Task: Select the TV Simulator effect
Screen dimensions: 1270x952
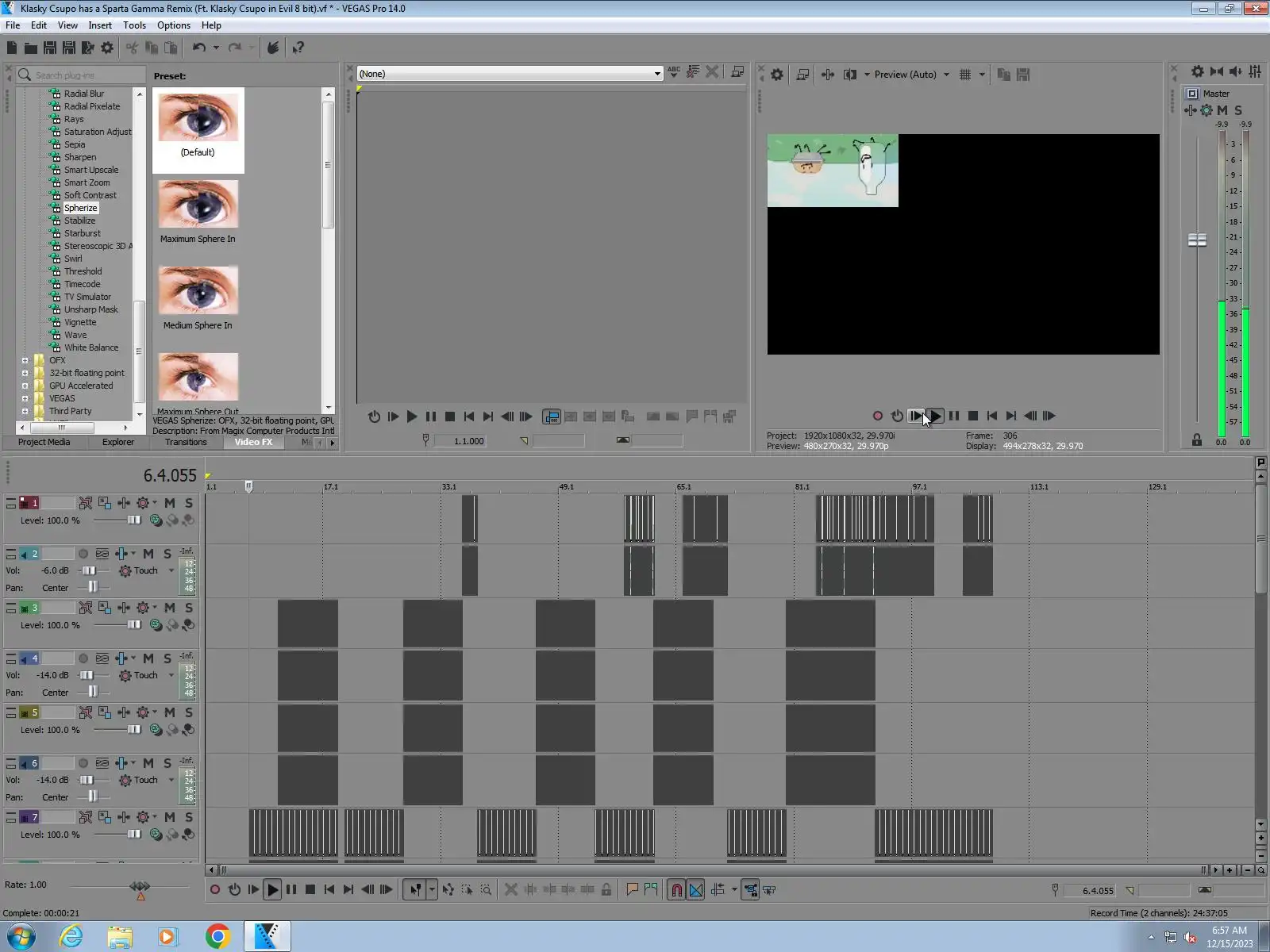Action: coord(87,297)
